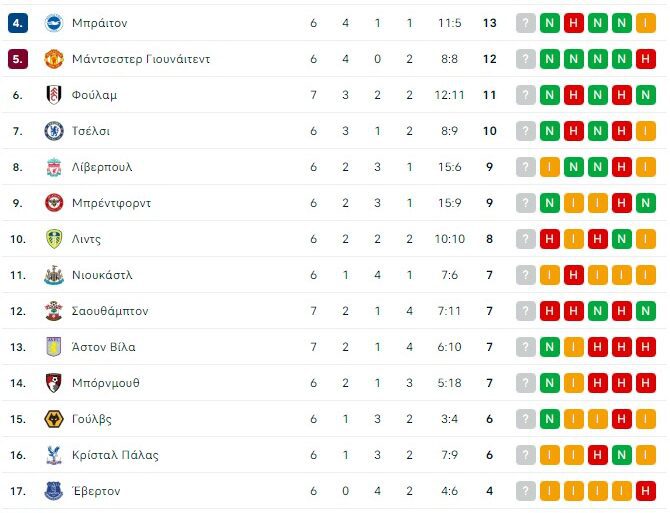Click the Fulham club crest icon

click(54, 95)
